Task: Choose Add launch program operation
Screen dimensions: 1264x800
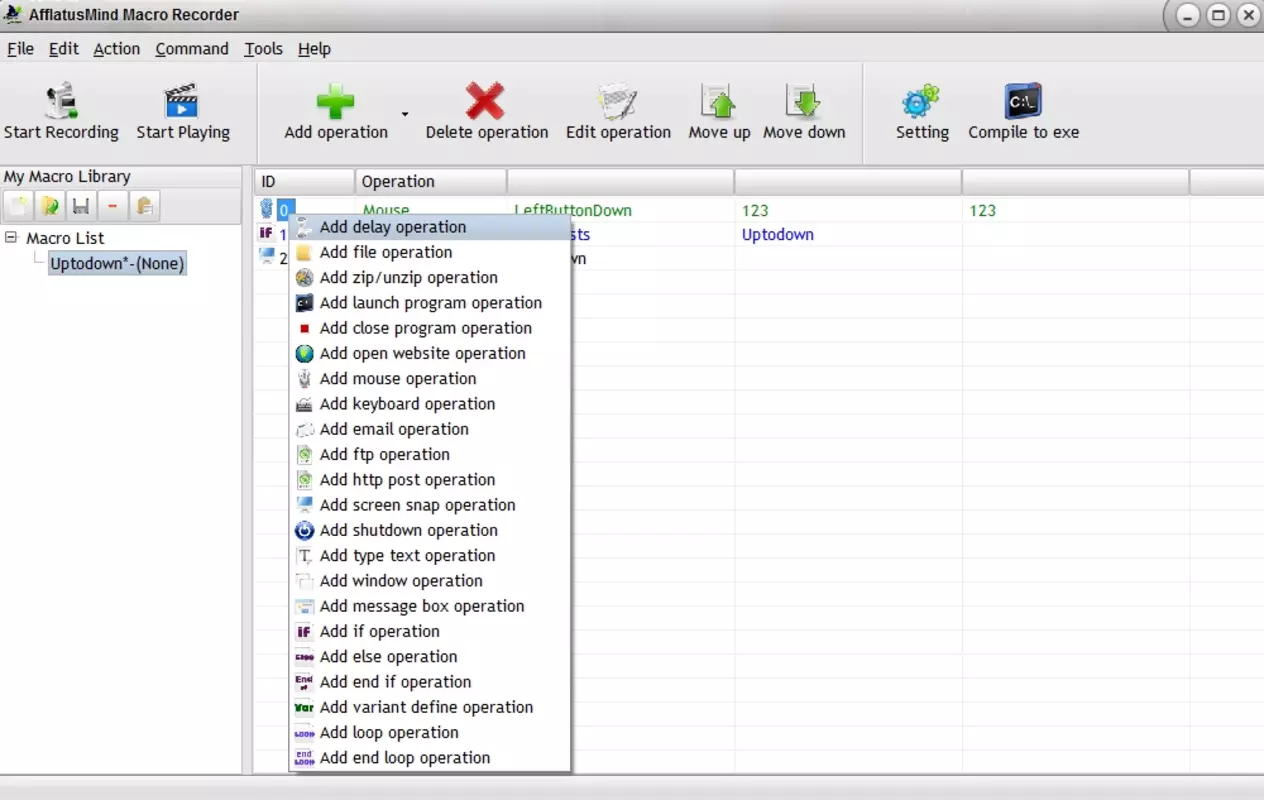Action: tap(430, 303)
